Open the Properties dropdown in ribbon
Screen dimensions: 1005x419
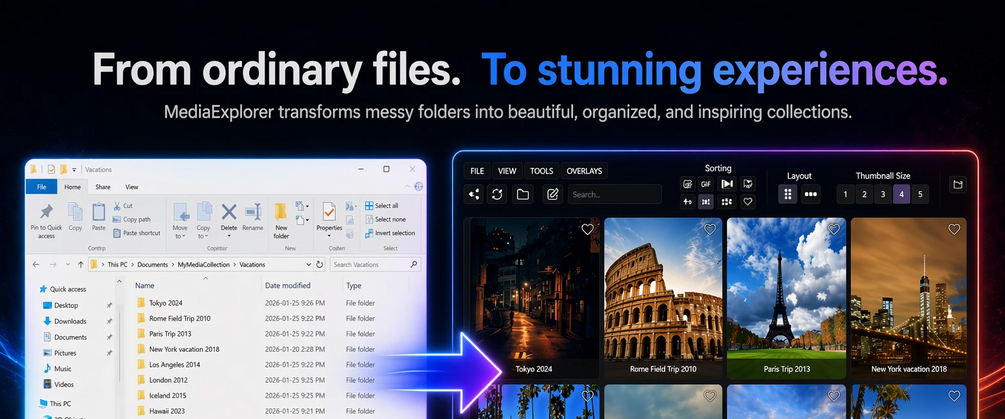329,218
